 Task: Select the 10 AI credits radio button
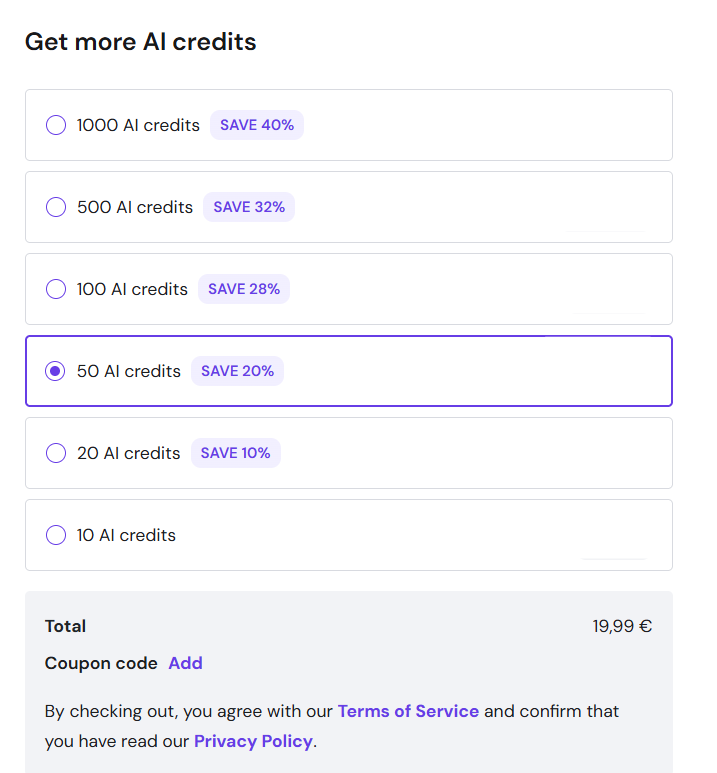56,535
